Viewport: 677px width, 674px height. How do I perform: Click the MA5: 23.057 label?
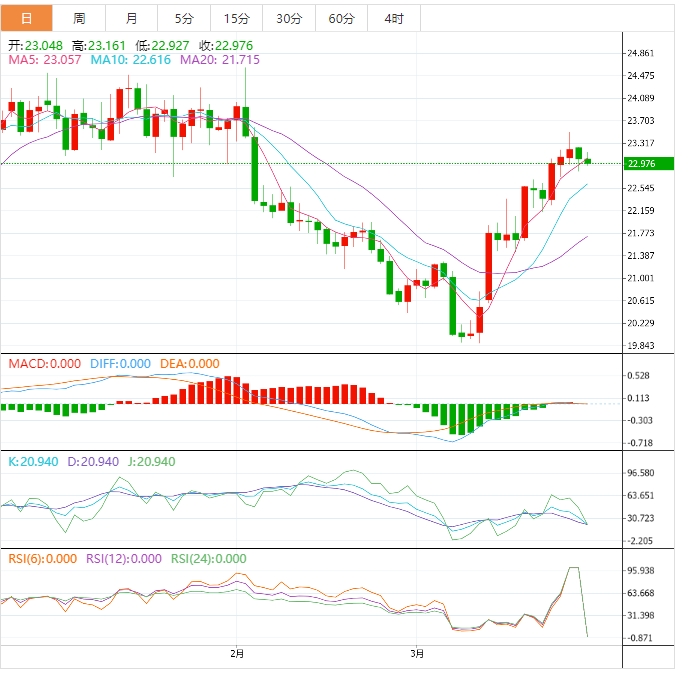[x=44, y=60]
